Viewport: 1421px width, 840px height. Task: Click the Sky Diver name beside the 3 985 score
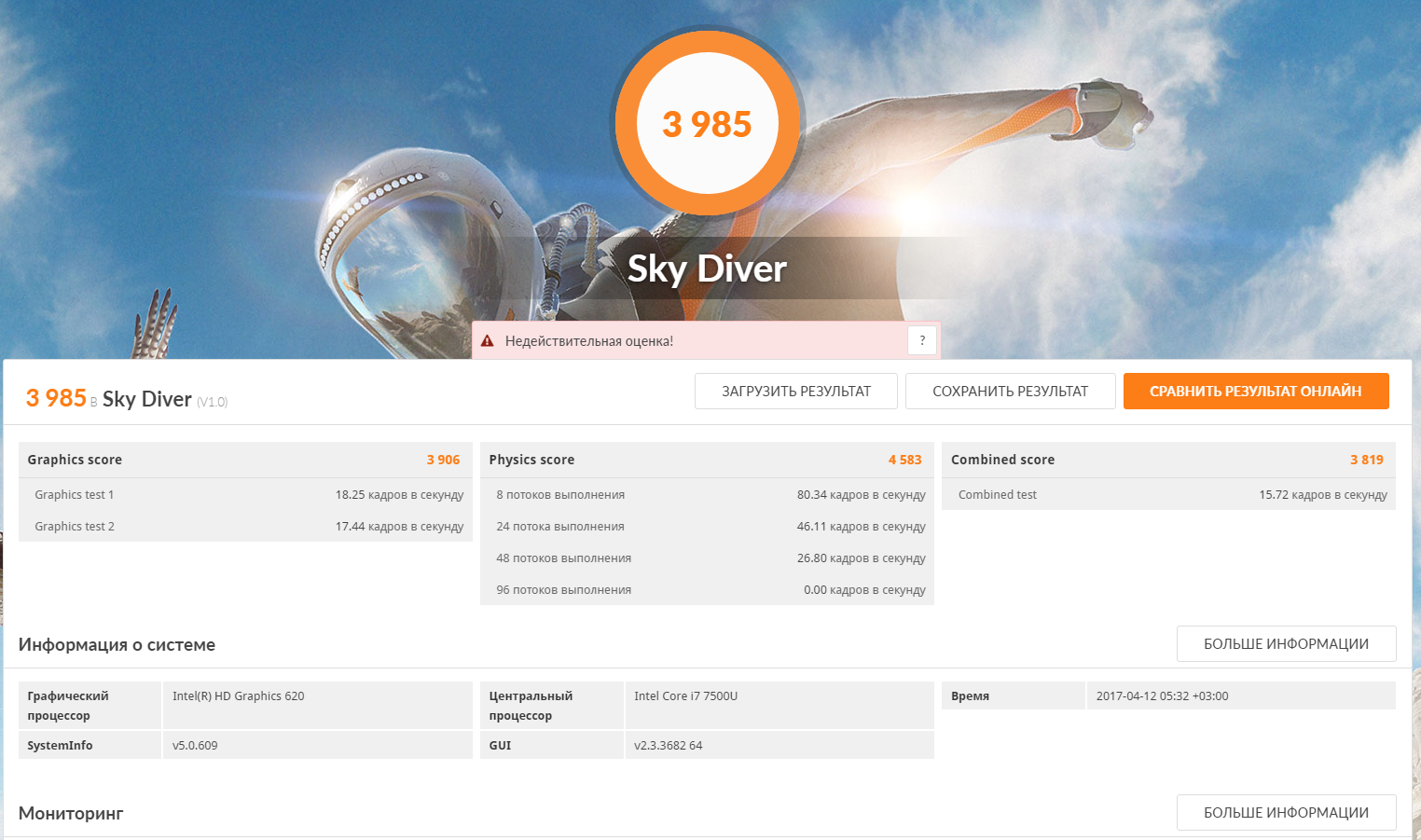coord(147,399)
